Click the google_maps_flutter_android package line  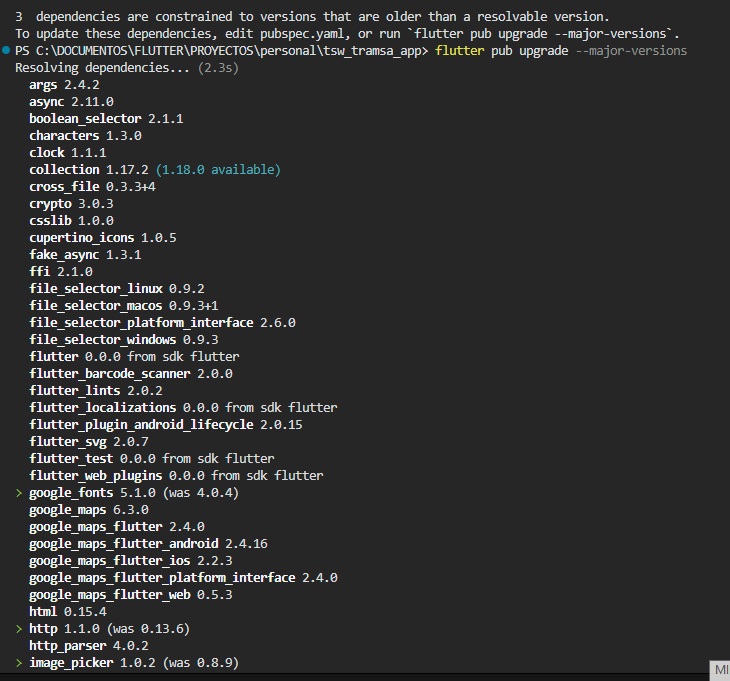point(148,544)
